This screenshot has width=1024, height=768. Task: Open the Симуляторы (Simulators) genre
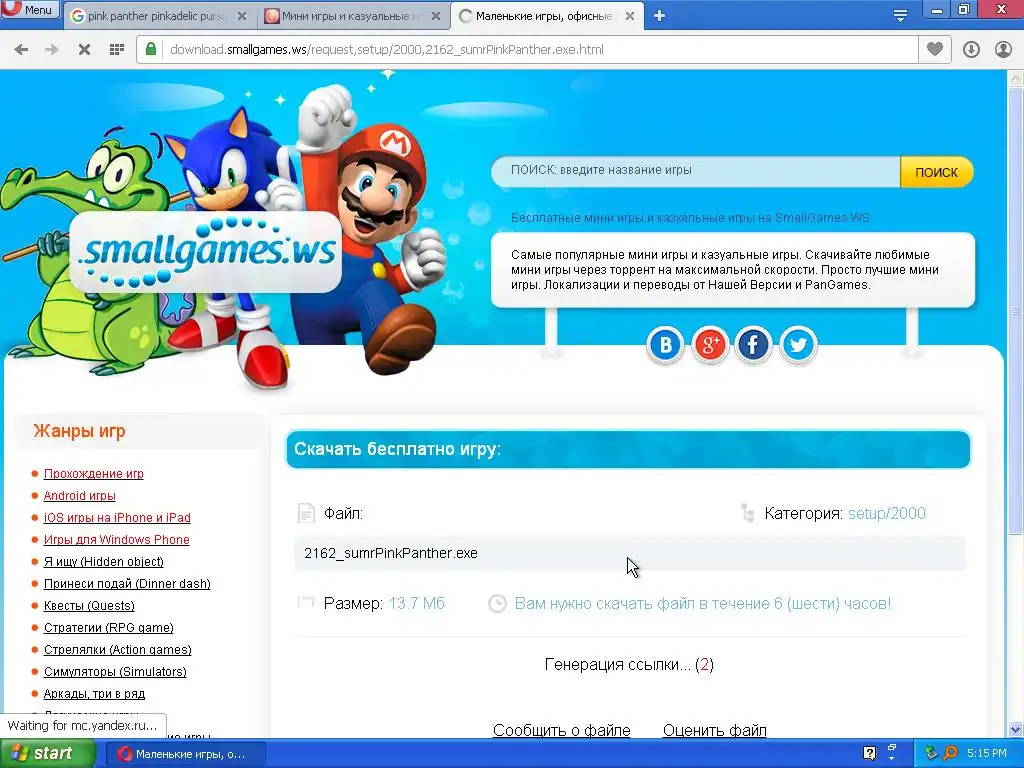pos(115,671)
